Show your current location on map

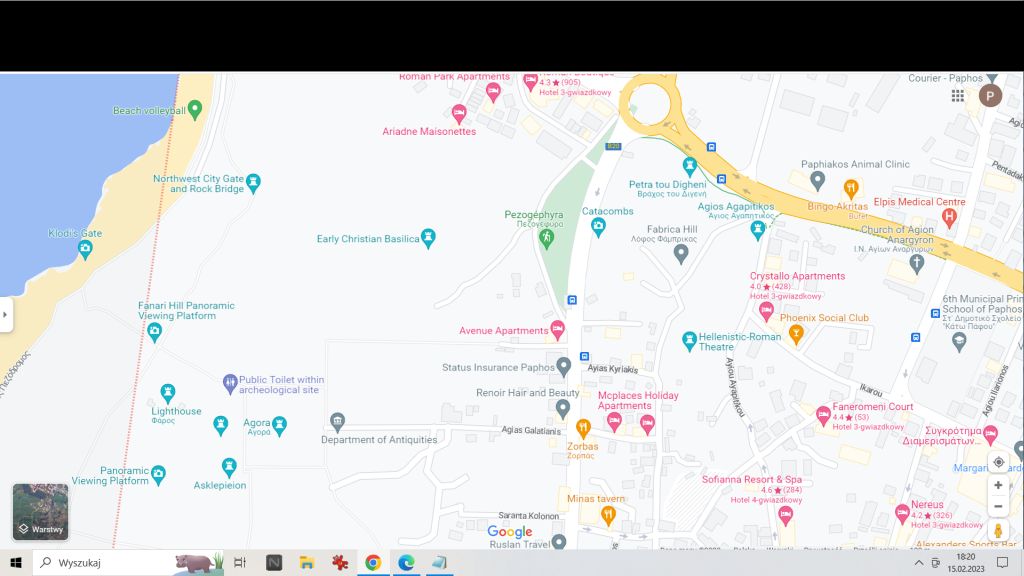tap(998, 462)
